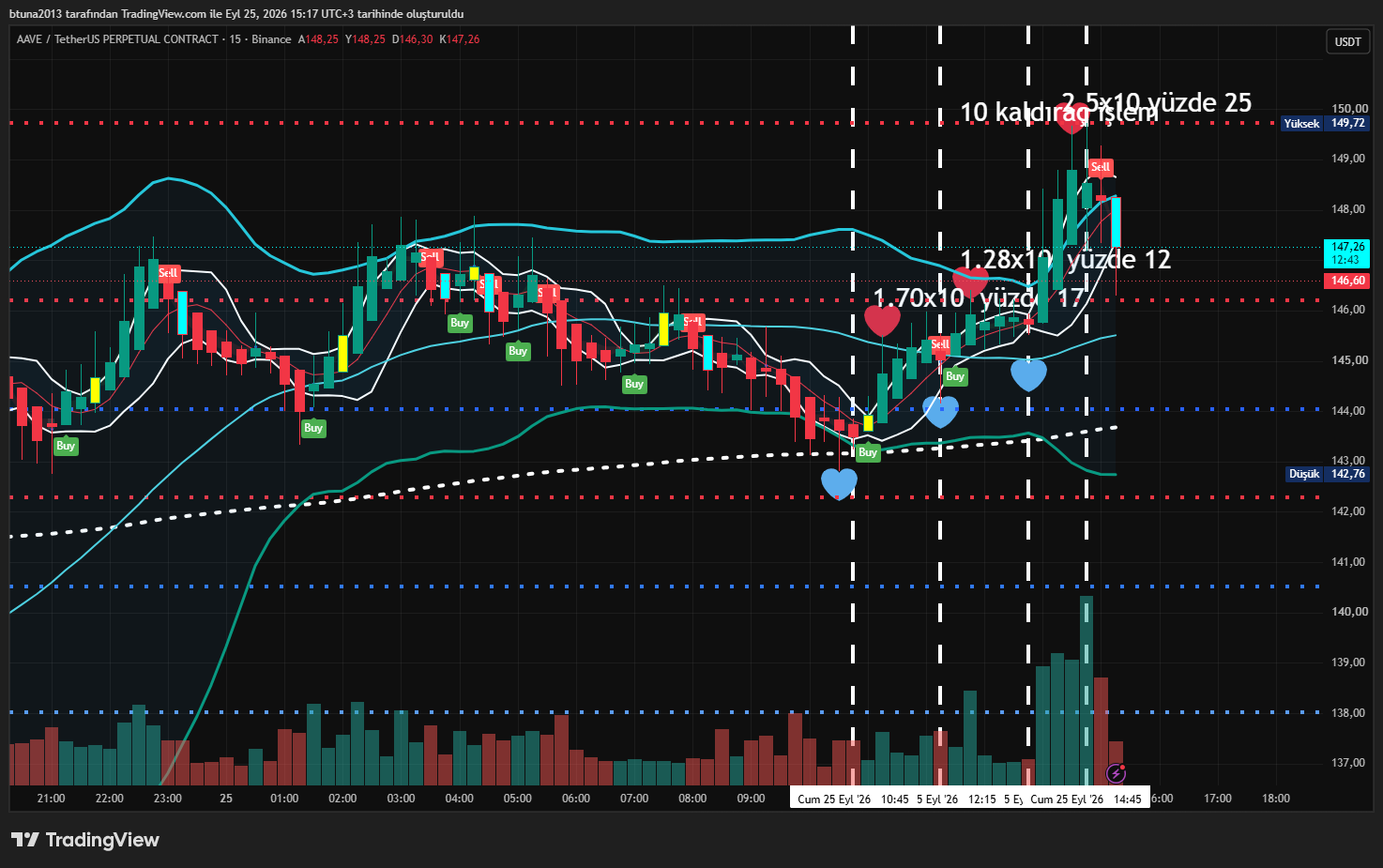Click the current price 147,26 countdown label
This screenshot has width=1383, height=868.
(1346, 253)
